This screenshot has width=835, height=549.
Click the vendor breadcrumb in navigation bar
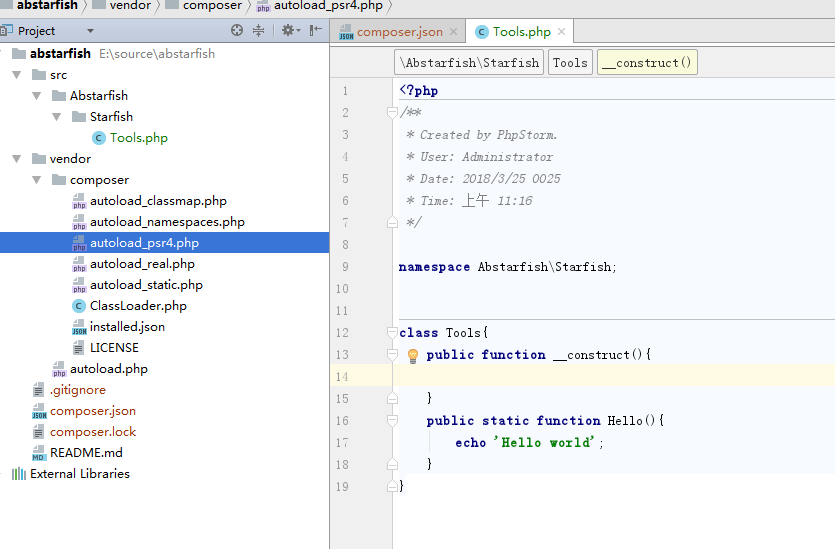[130, 6]
